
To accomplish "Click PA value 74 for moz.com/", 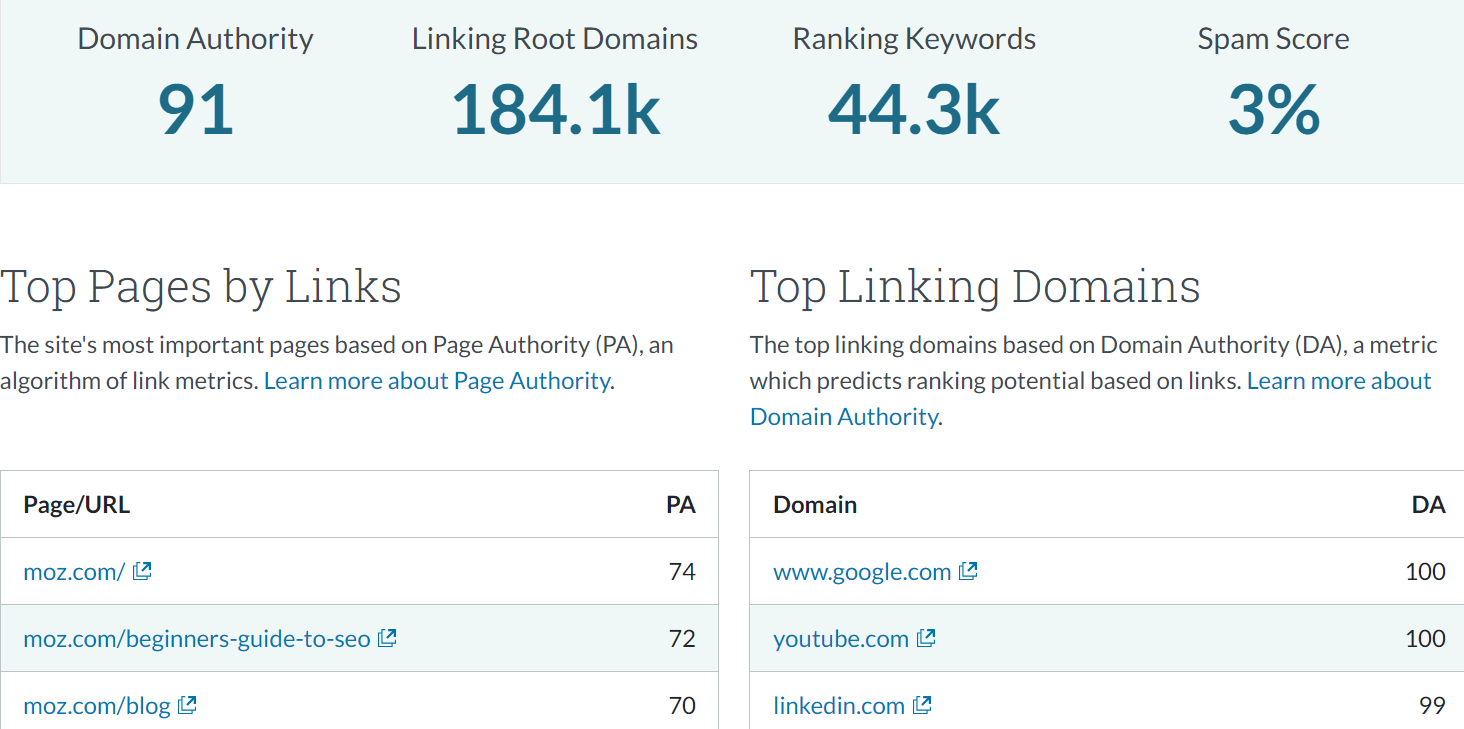I will coord(682,572).
